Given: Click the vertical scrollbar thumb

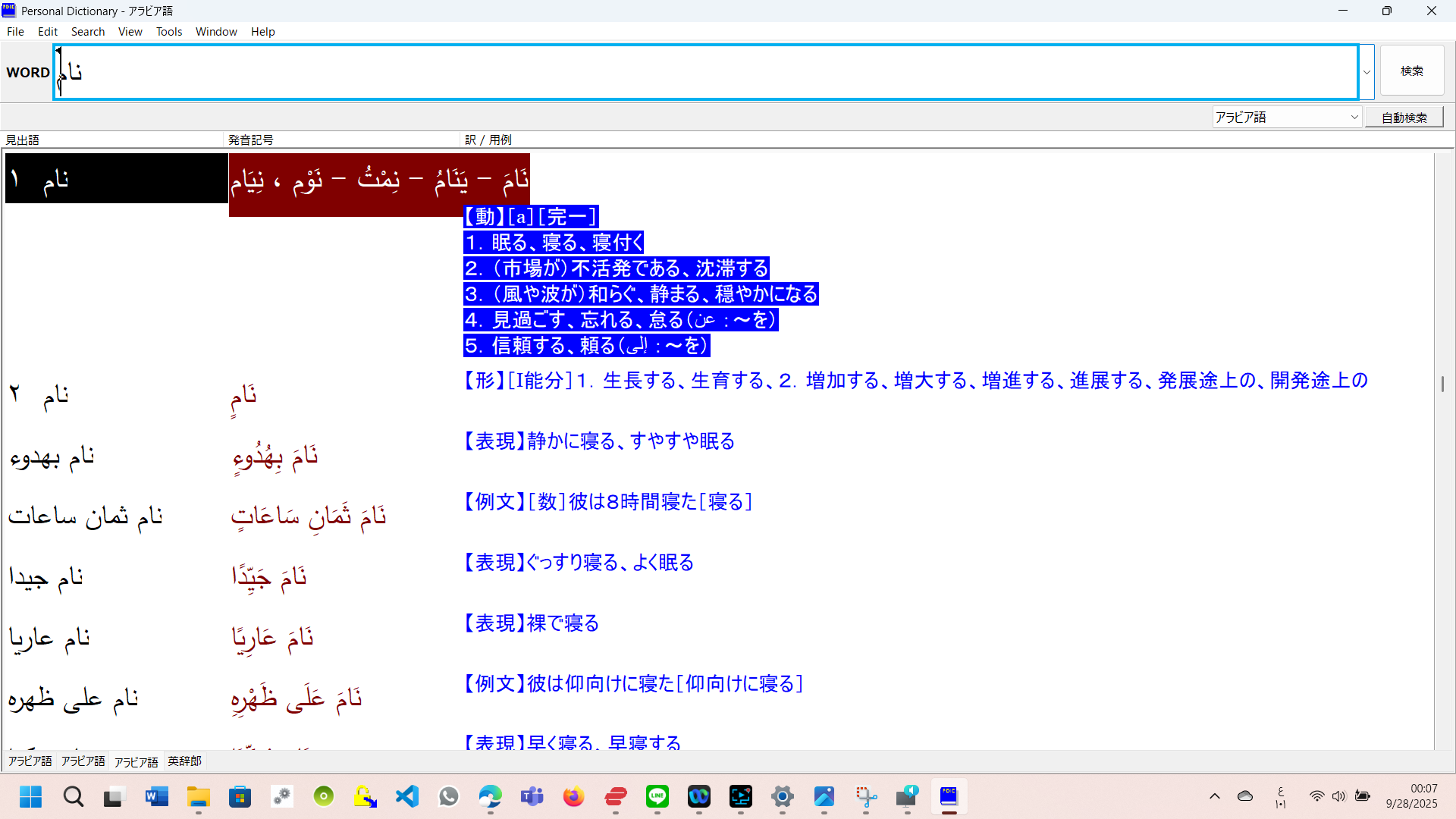Looking at the screenshot, I should (1442, 384).
